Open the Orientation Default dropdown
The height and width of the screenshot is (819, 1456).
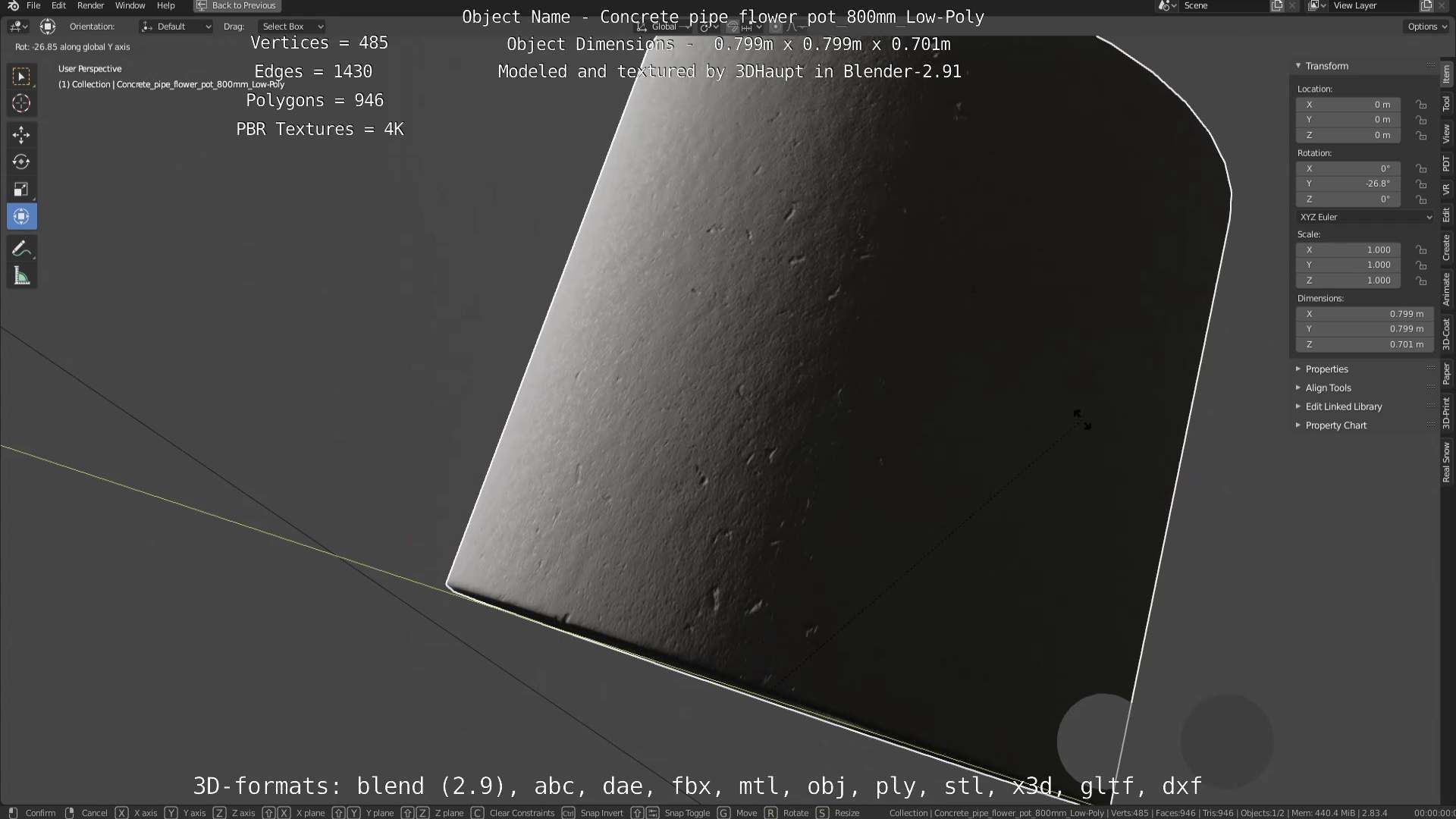[x=176, y=27]
